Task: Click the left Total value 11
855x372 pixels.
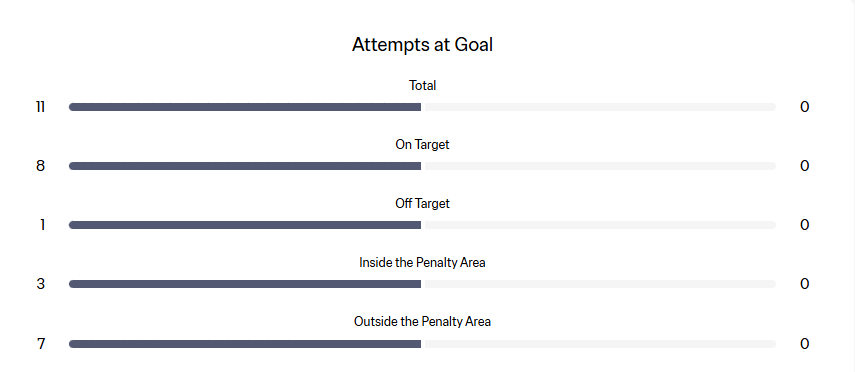Action: tap(40, 107)
